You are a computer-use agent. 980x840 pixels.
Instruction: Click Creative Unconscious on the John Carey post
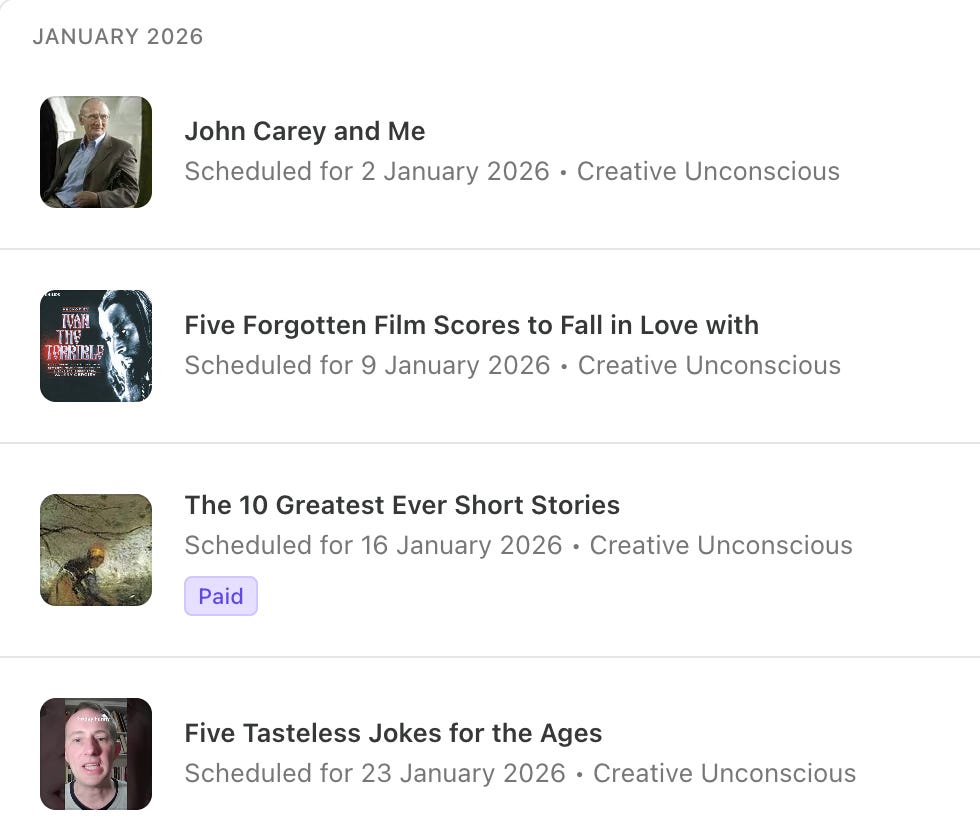tap(712, 171)
